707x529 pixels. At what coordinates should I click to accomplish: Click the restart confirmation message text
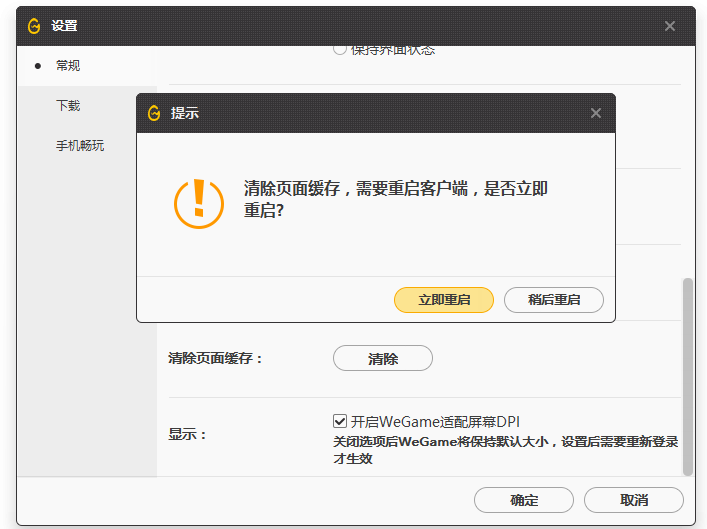(395, 200)
